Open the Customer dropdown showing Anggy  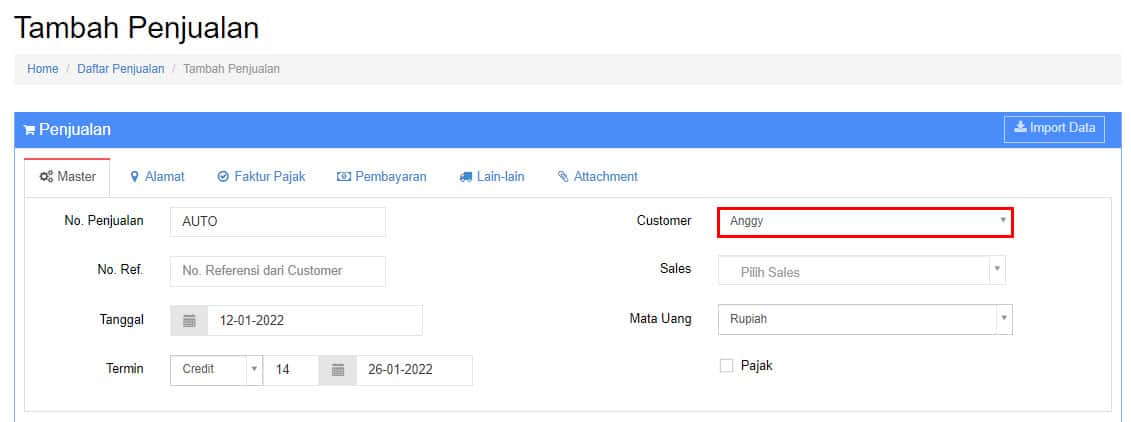866,221
